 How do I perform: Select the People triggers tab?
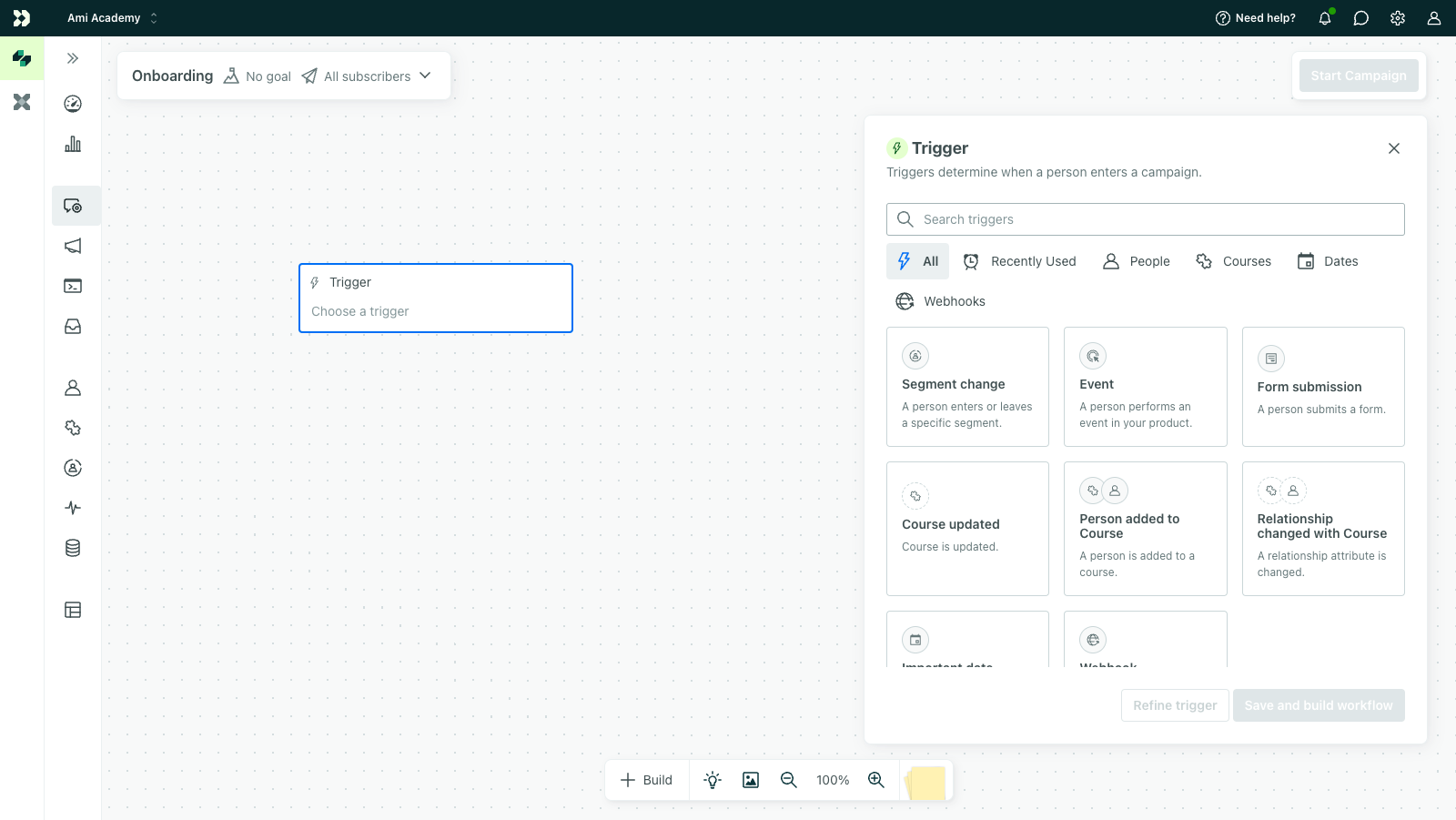point(1137,261)
